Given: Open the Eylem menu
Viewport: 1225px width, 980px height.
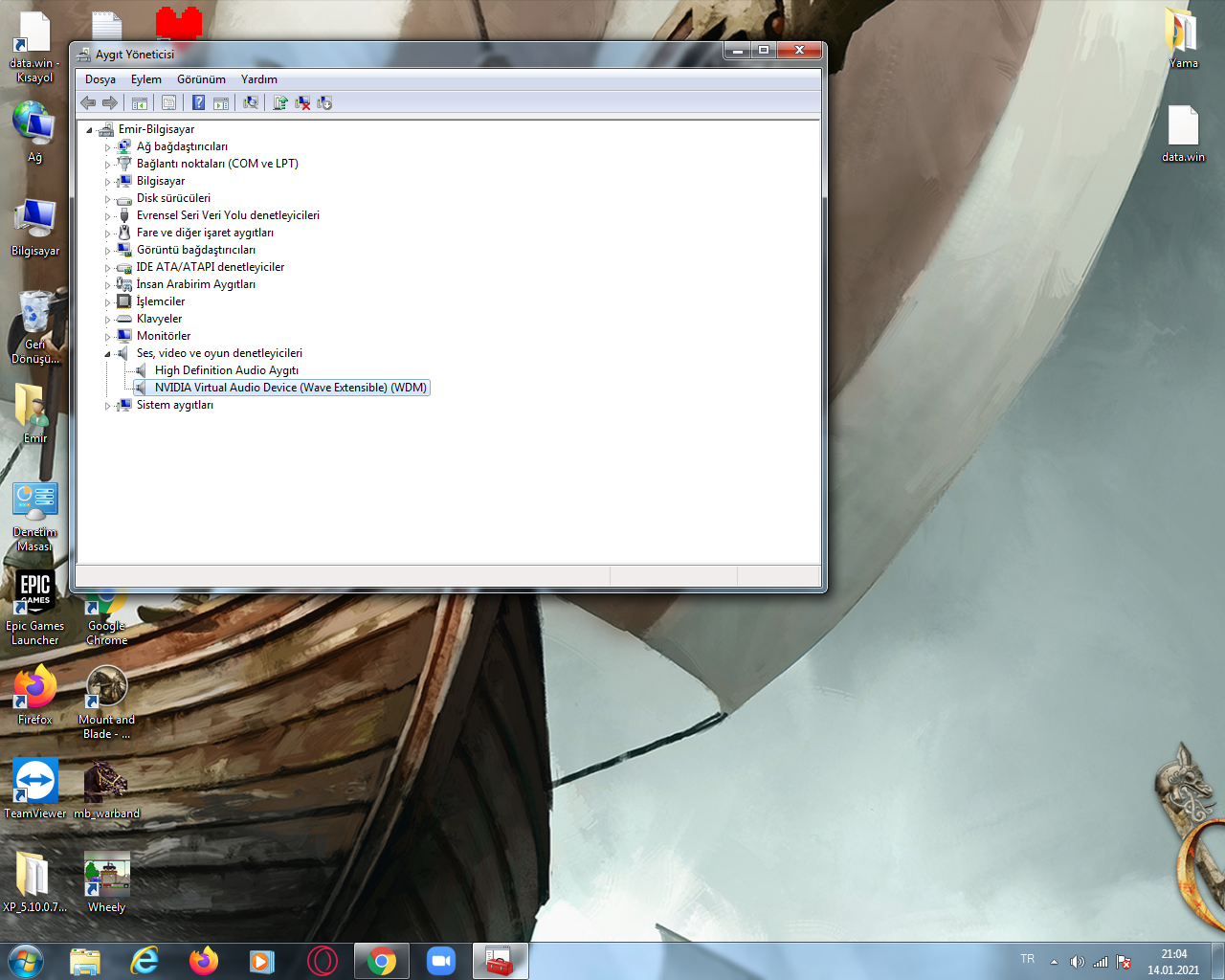Looking at the screenshot, I should click(x=146, y=79).
